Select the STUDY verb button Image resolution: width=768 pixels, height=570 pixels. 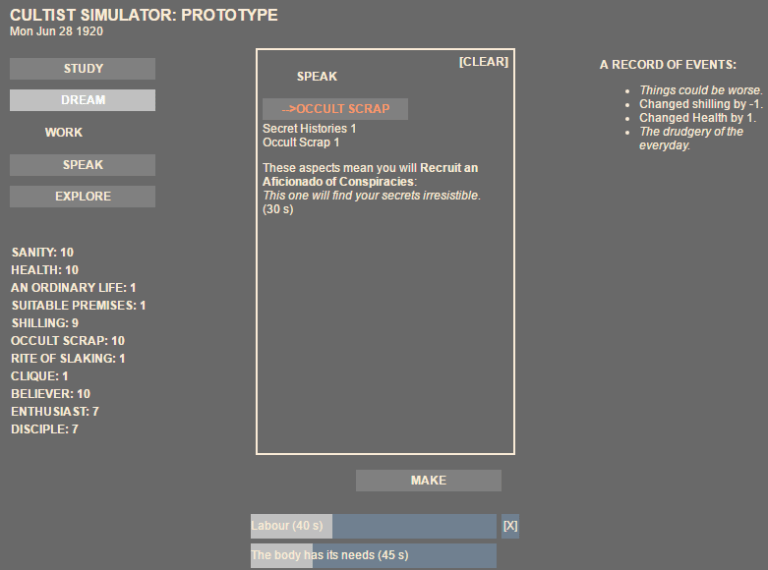tap(82, 69)
